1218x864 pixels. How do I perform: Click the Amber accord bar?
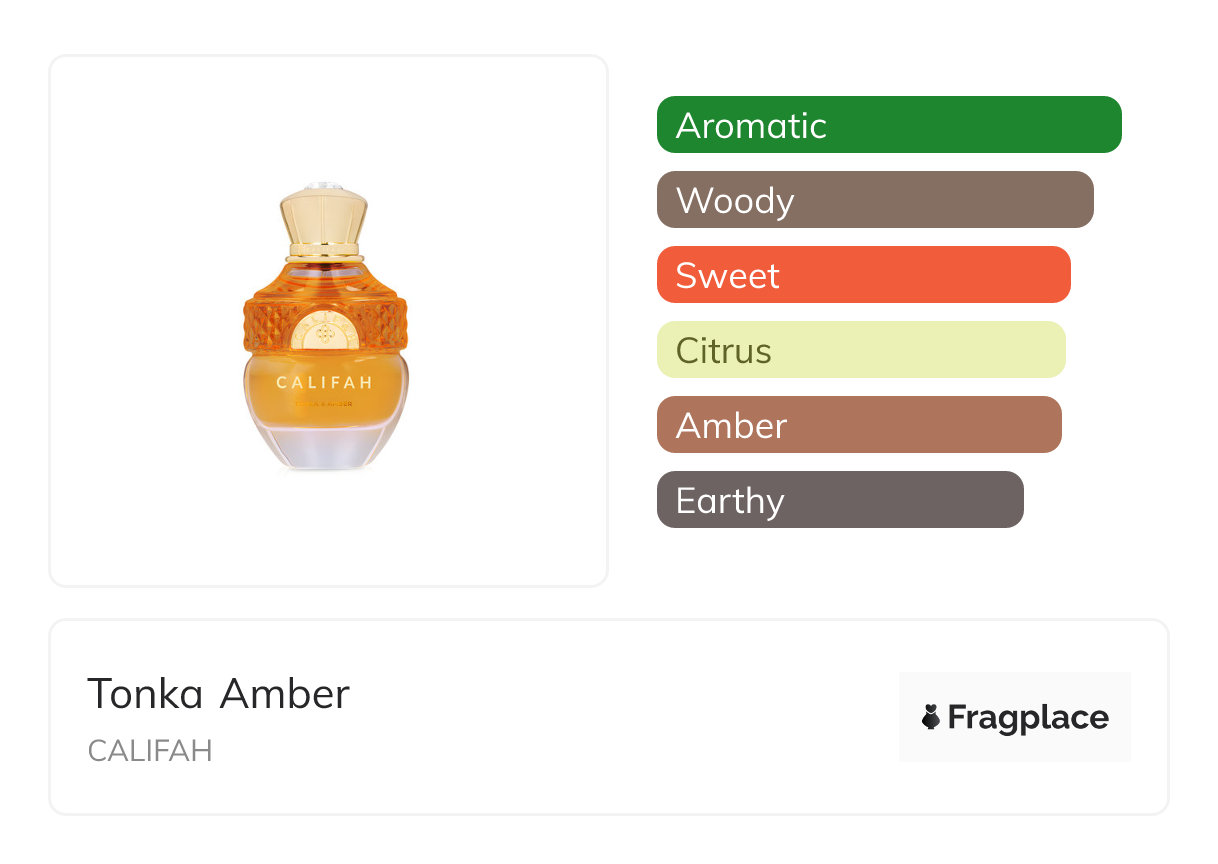(858, 425)
